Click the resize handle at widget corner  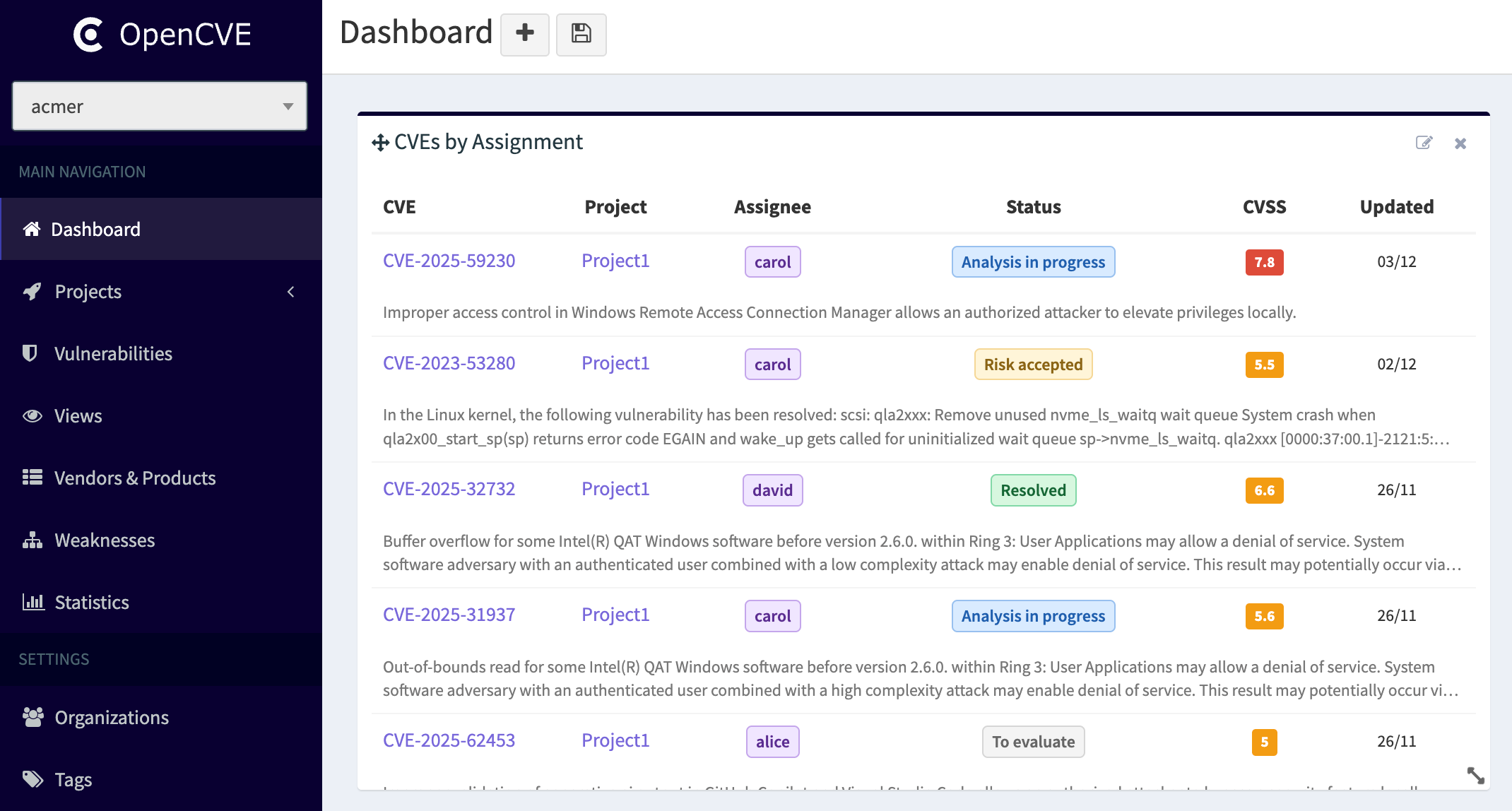tap(1475, 776)
